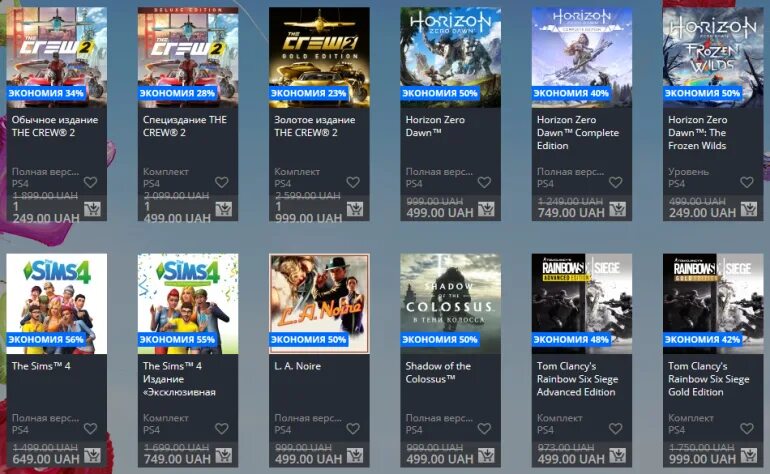The height and width of the screenshot is (474, 770).
Task: Toggle wishlist heart for Спецздание THE CREW 2
Action: point(221,182)
